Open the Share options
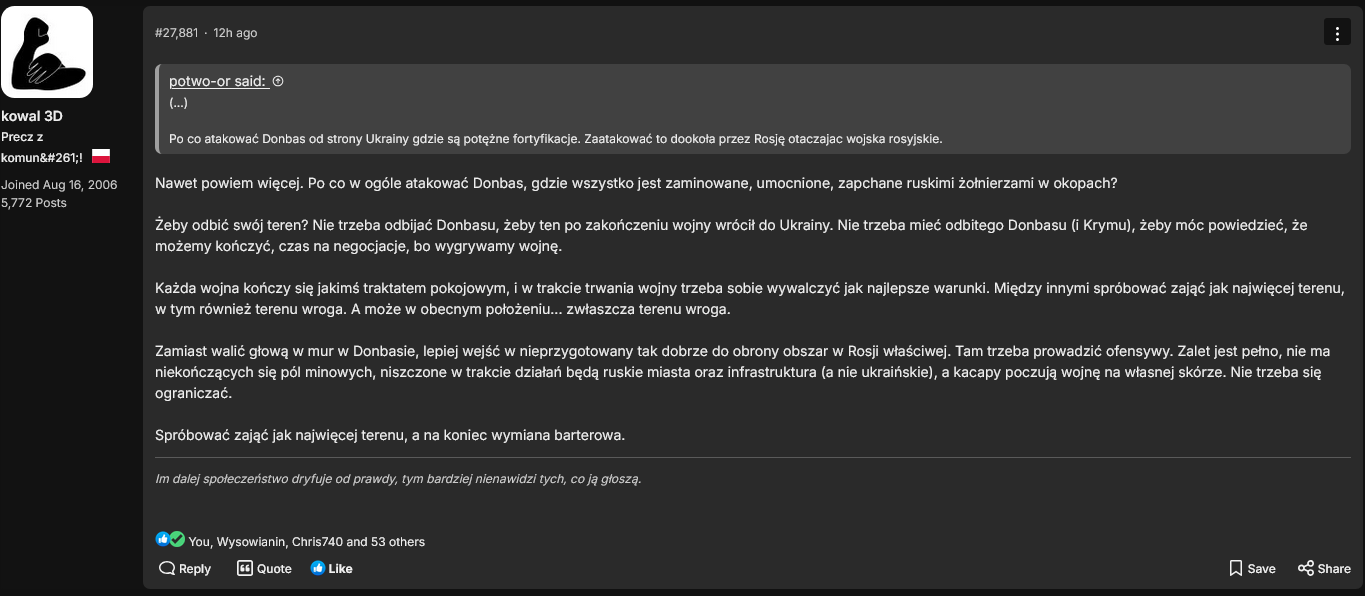The height and width of the screenshot is (596, 1365). click(1324, 568)
